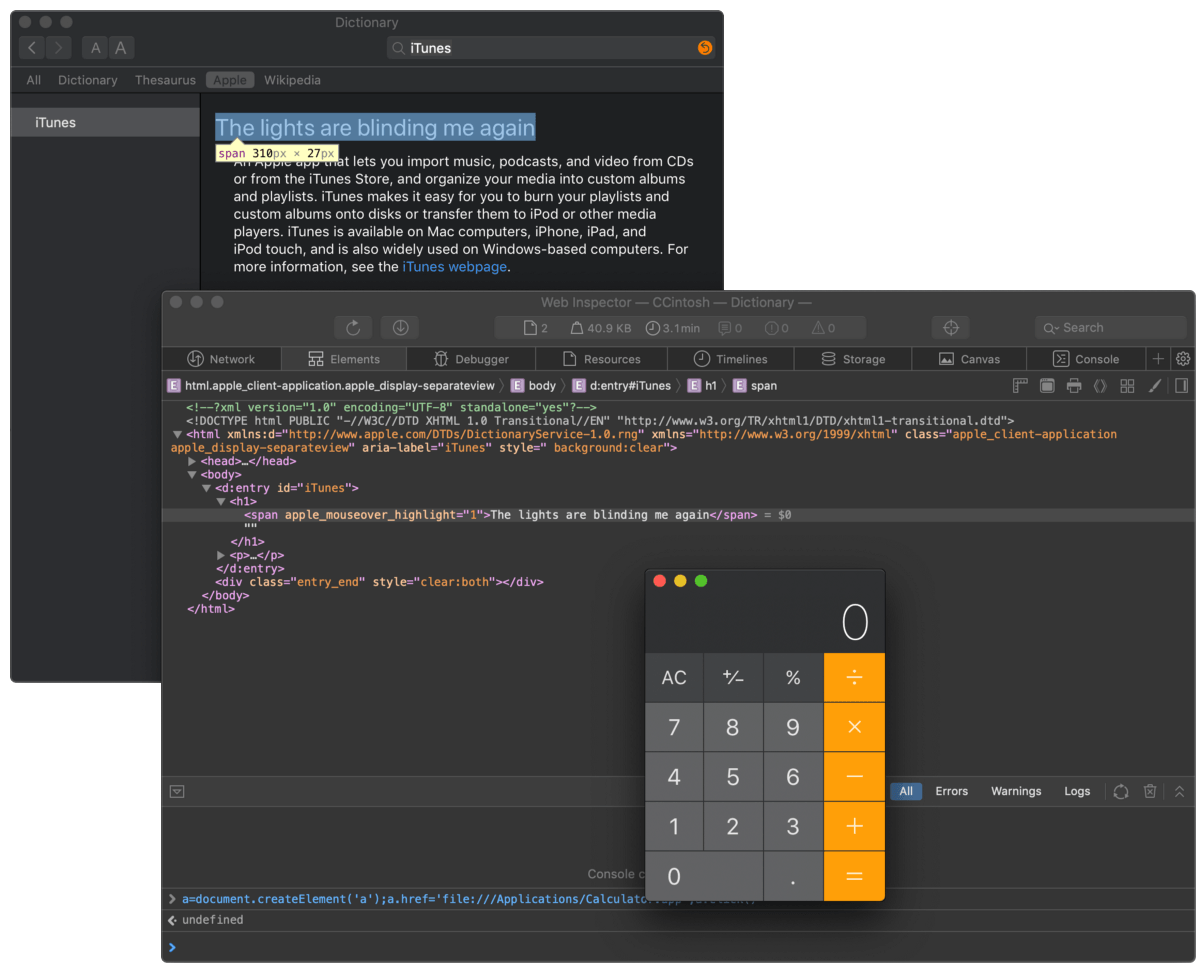Clear console with trash icon
The image size is (1200, 970).
pyautogui.click(x=1150, y=791)
